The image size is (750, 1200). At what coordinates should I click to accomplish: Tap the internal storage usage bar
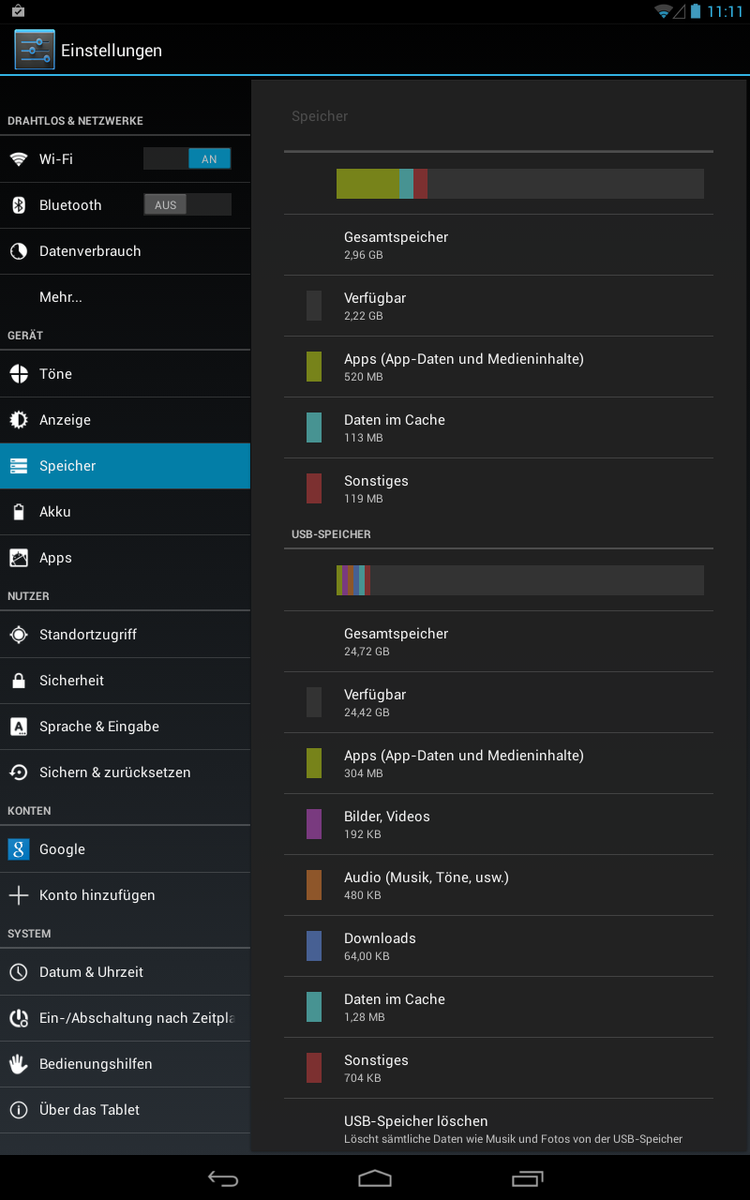pyautogui.click(x=520, y=184)
